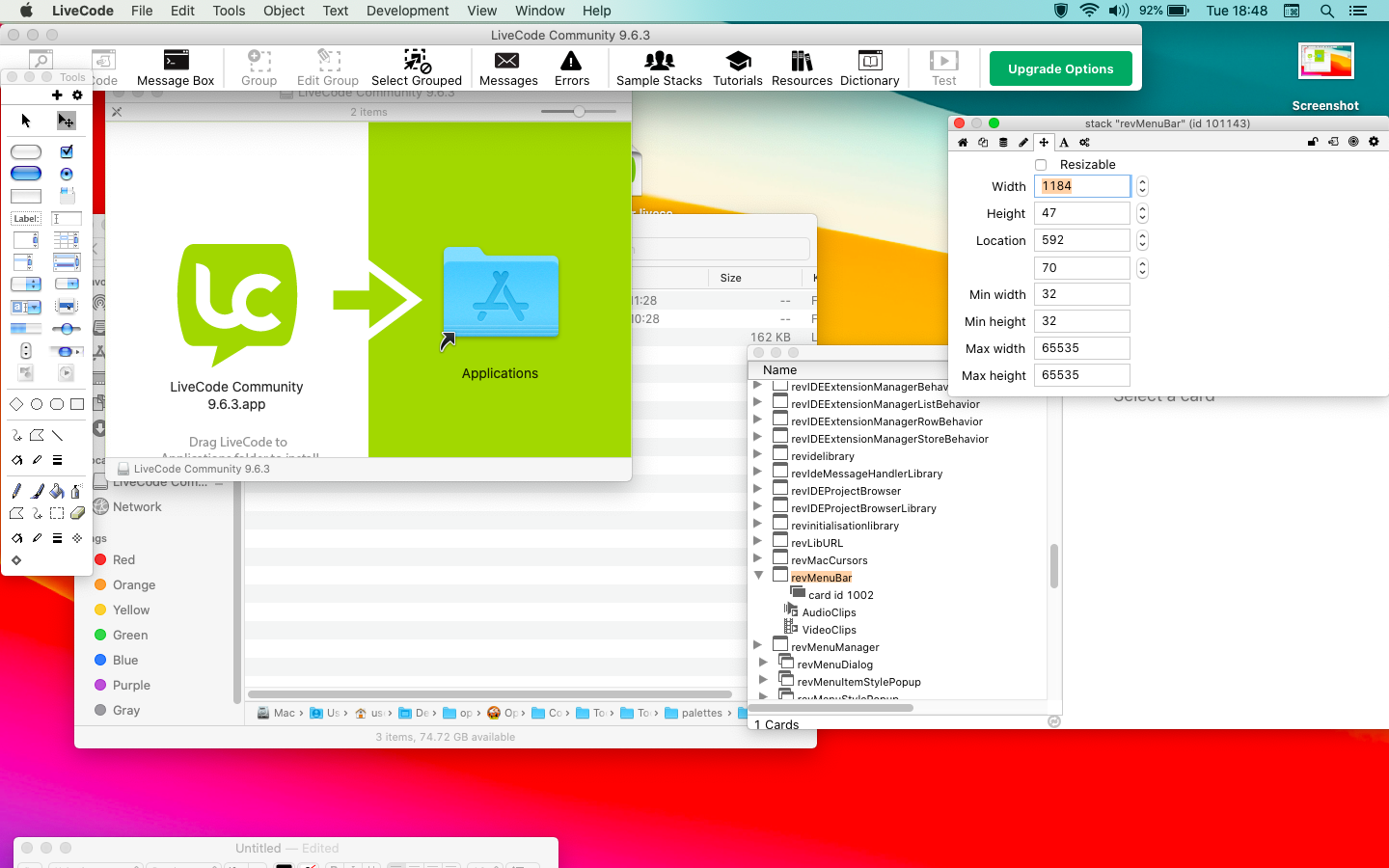Select Network in Finder sidebar

pos(137,506)
